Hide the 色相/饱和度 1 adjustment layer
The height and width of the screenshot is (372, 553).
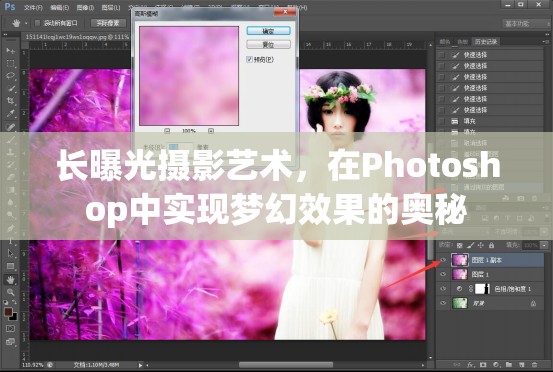click(443, 288)
